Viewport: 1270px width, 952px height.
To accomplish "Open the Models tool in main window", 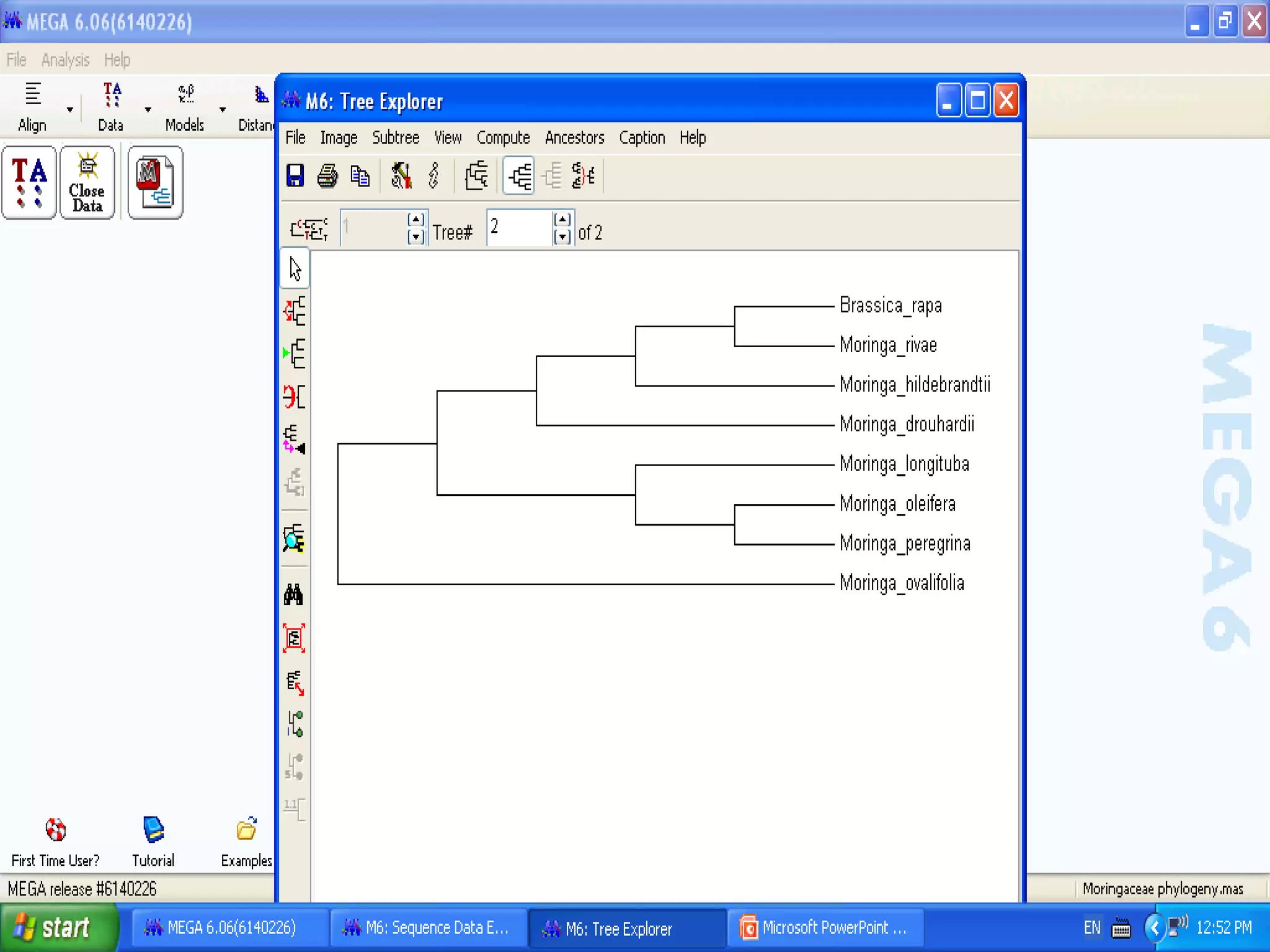I will point(185,107).
